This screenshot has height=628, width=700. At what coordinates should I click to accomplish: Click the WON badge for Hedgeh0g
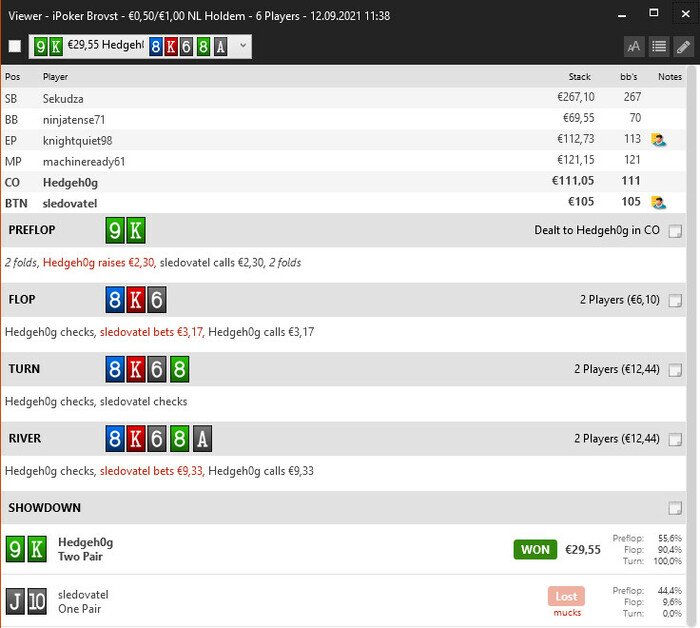pos(535,549)
